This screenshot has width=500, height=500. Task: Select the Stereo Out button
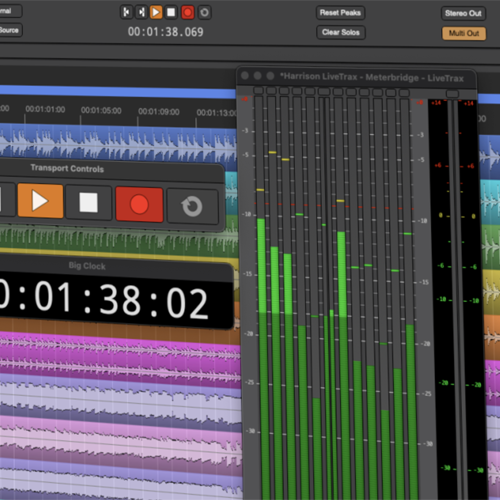click(x=463, y=14)
